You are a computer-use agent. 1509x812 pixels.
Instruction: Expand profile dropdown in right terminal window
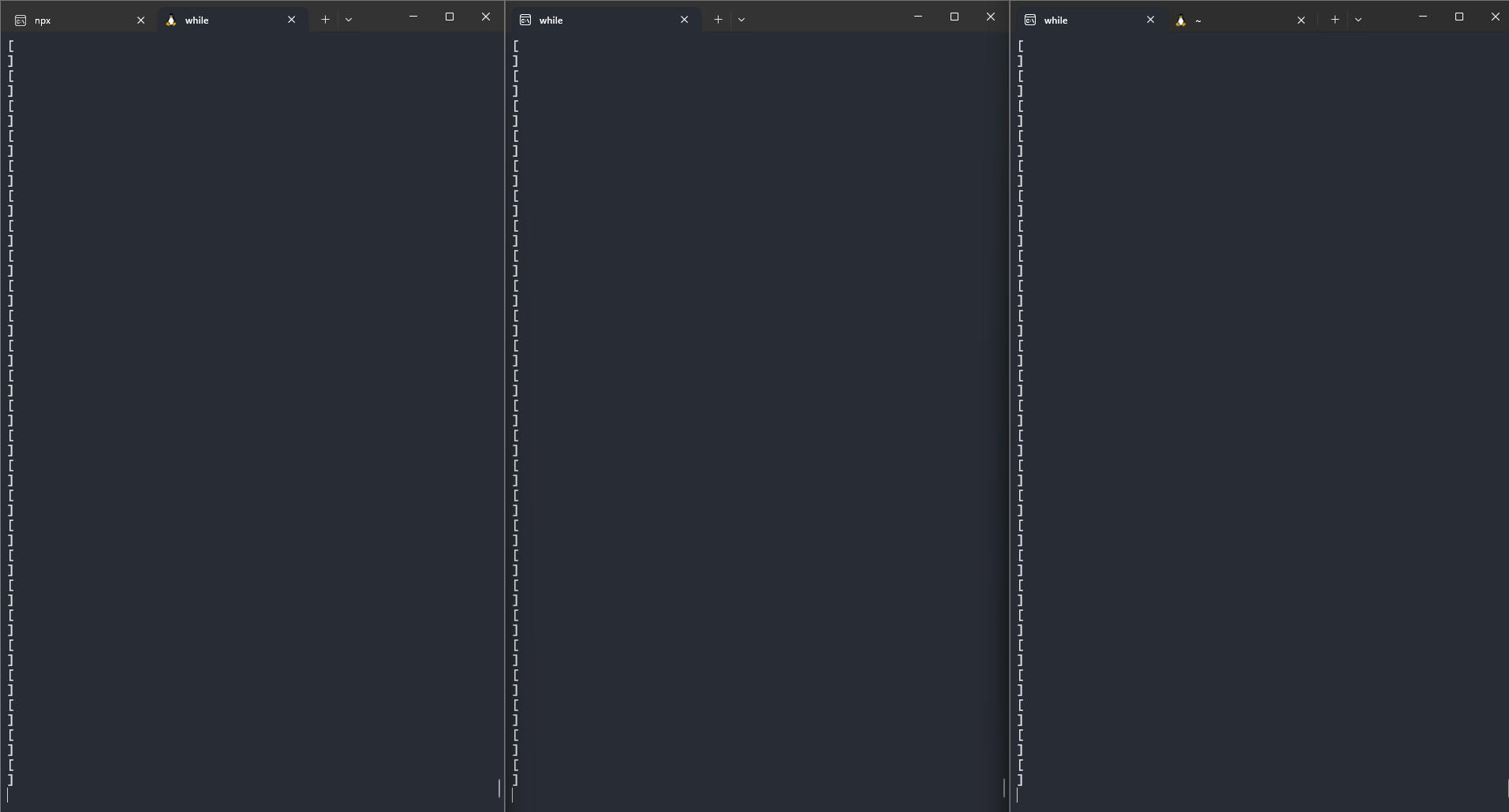1358,20
